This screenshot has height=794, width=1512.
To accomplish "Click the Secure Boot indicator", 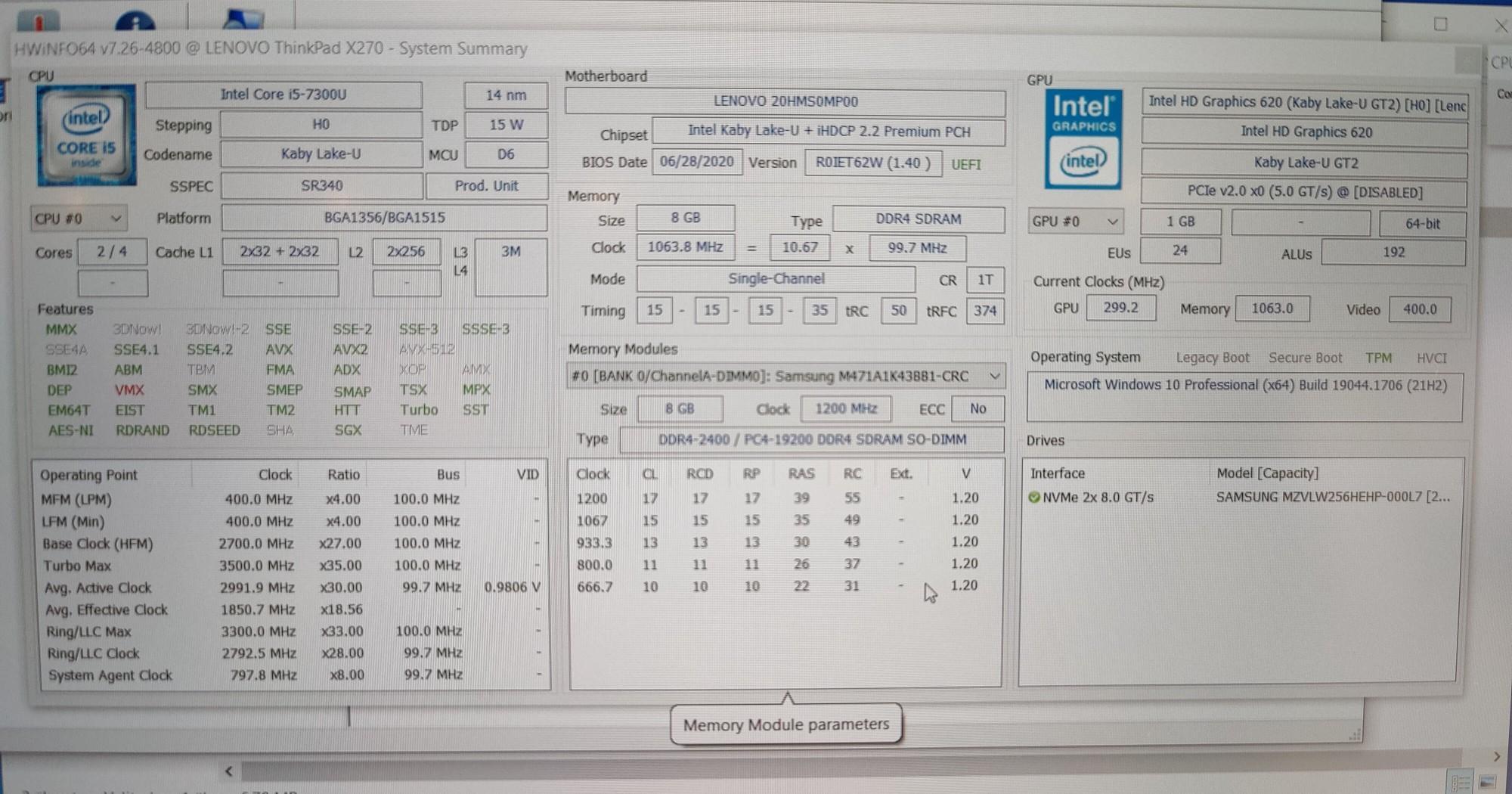I will [1306, 358].
